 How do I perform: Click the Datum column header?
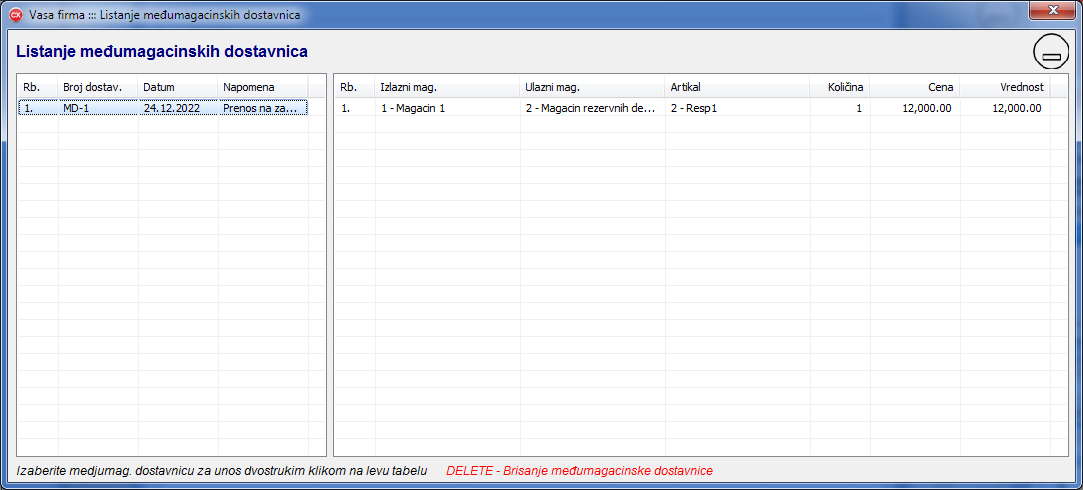coord(178,87)
